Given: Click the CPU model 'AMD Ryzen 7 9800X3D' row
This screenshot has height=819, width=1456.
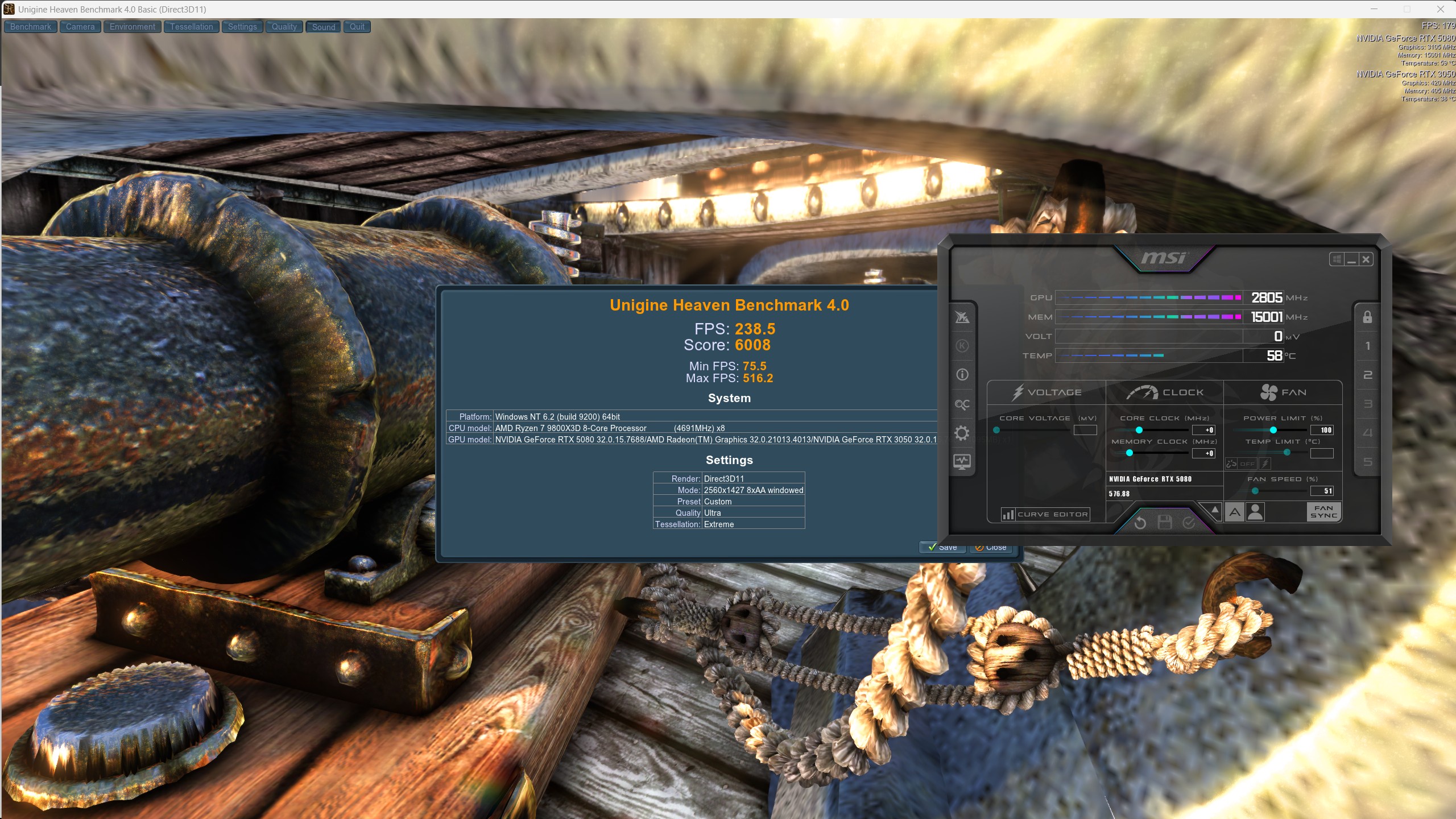Looking at the screenshot, I should 691,428.
